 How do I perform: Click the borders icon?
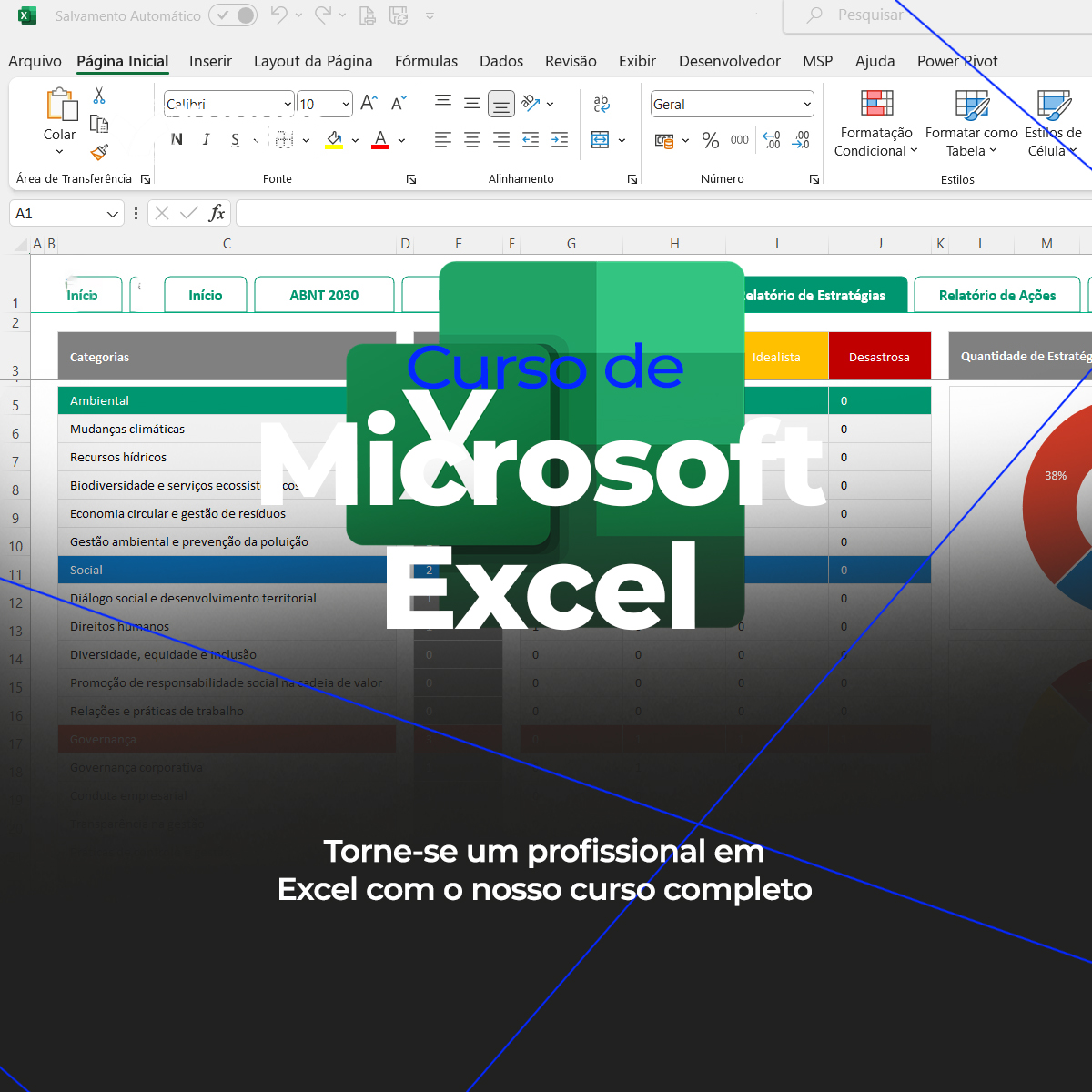pos(285,139)
